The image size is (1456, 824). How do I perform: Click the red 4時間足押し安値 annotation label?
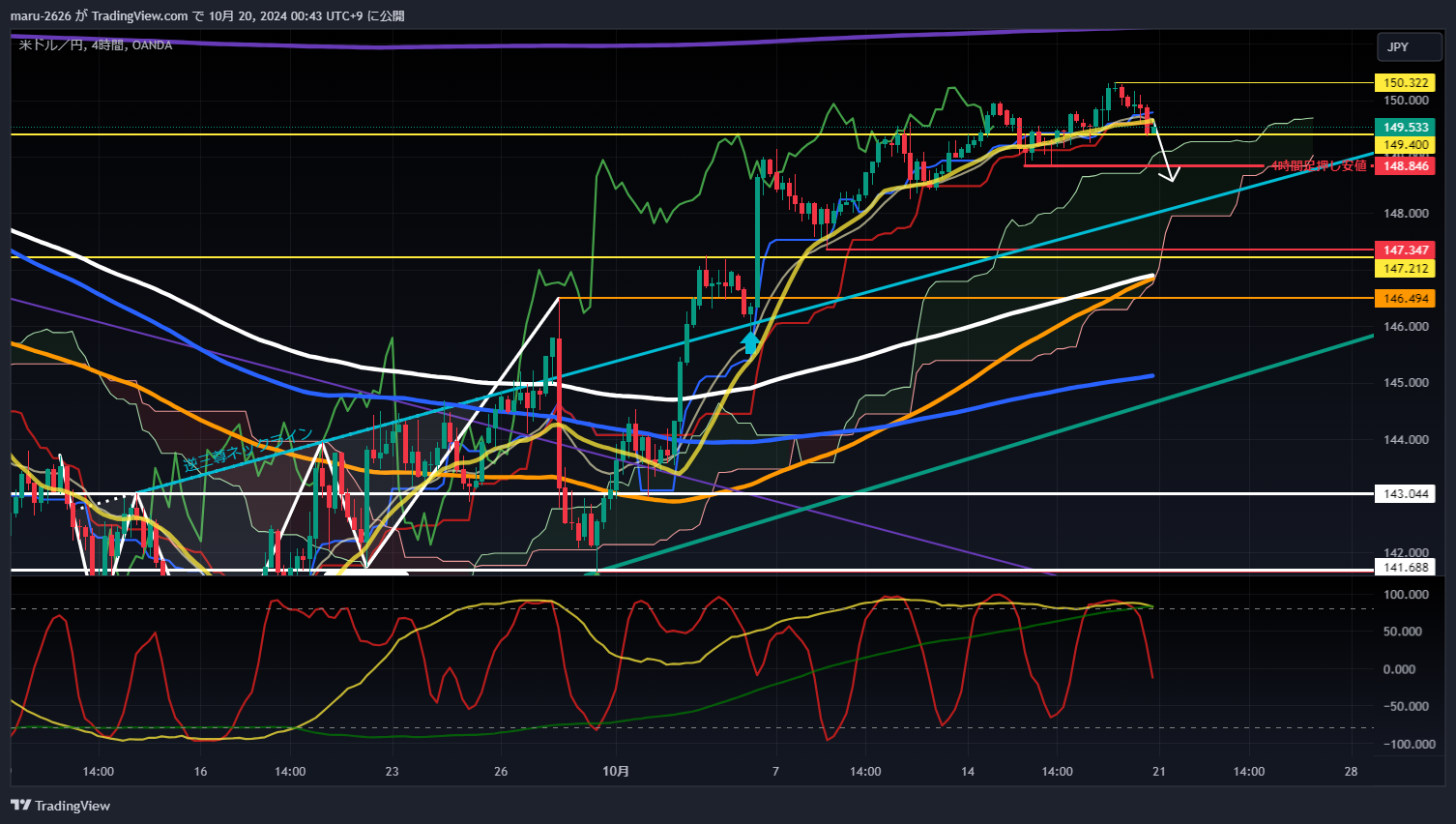pyautogui.click(x=1319, y=166)
